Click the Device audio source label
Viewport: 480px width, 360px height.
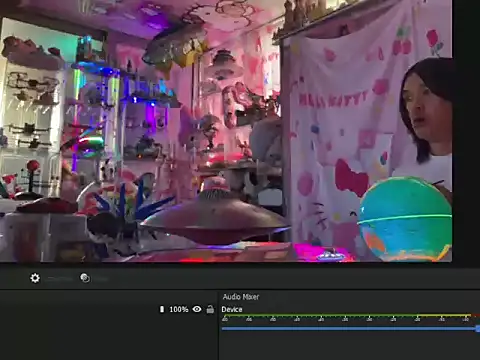232,309
